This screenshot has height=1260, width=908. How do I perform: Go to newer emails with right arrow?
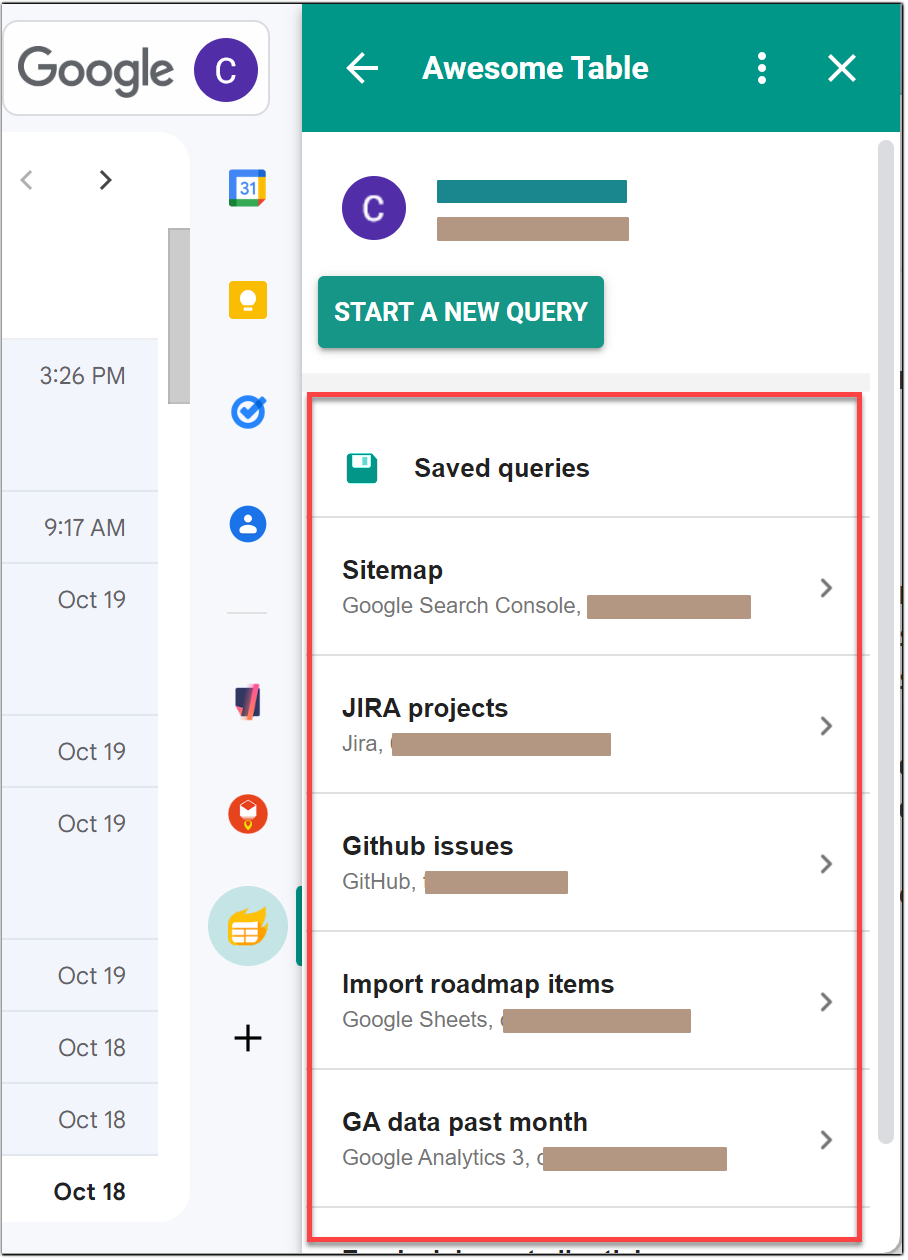(x=105, y=180)
